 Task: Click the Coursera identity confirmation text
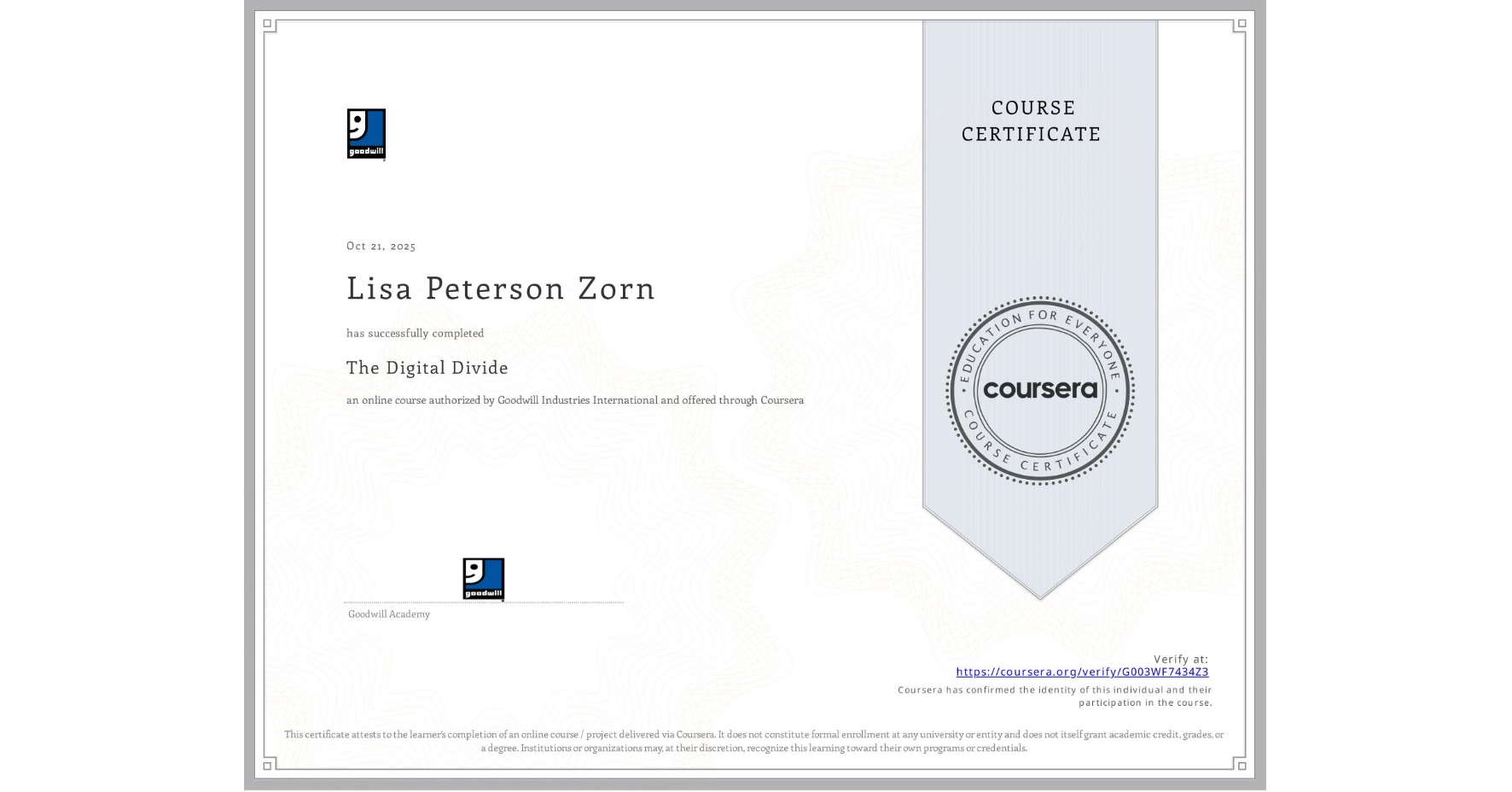pyautogui.click(x=1055, y=696)
